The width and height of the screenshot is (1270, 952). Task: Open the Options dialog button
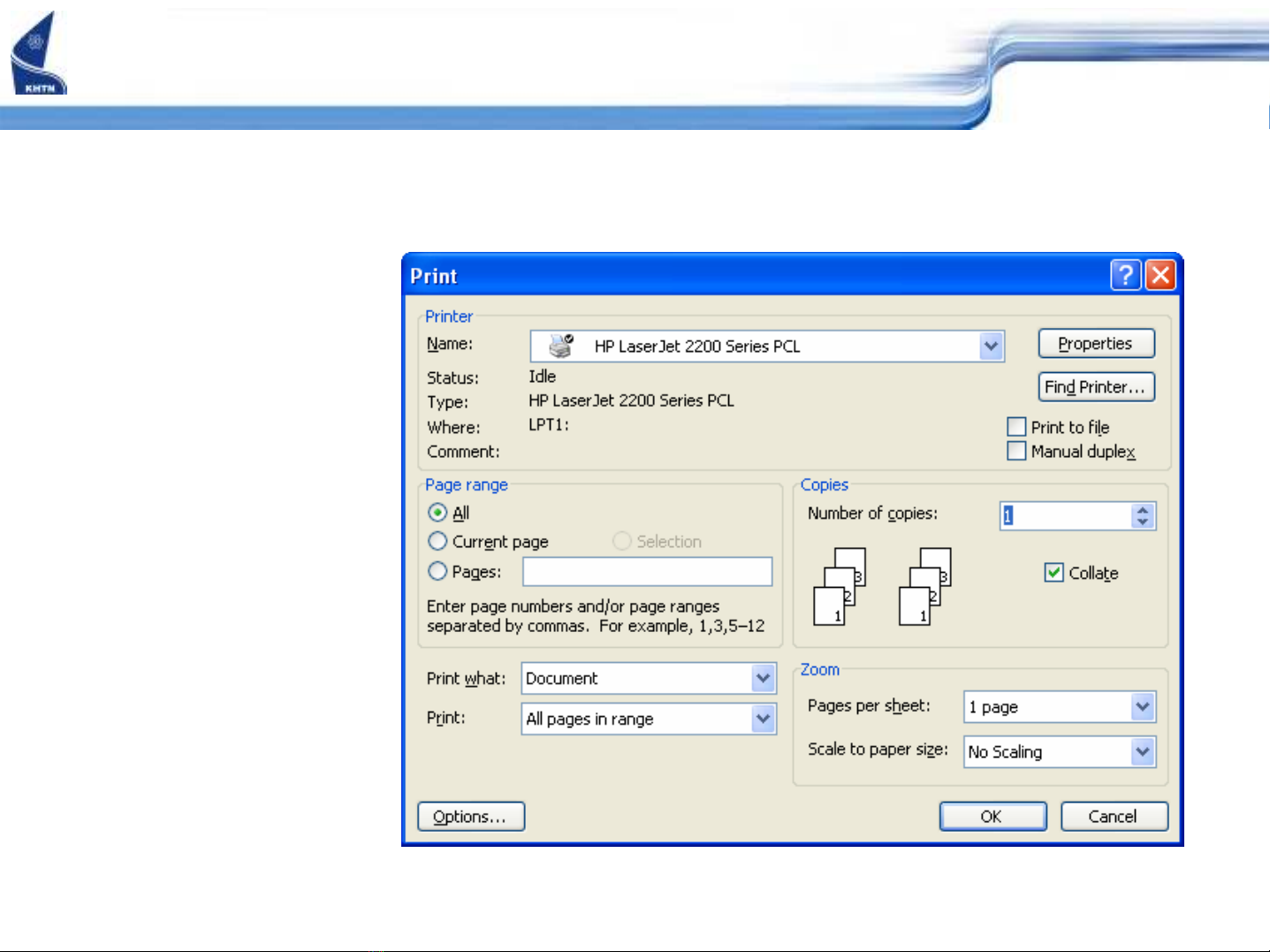click(x=470, y=817)
